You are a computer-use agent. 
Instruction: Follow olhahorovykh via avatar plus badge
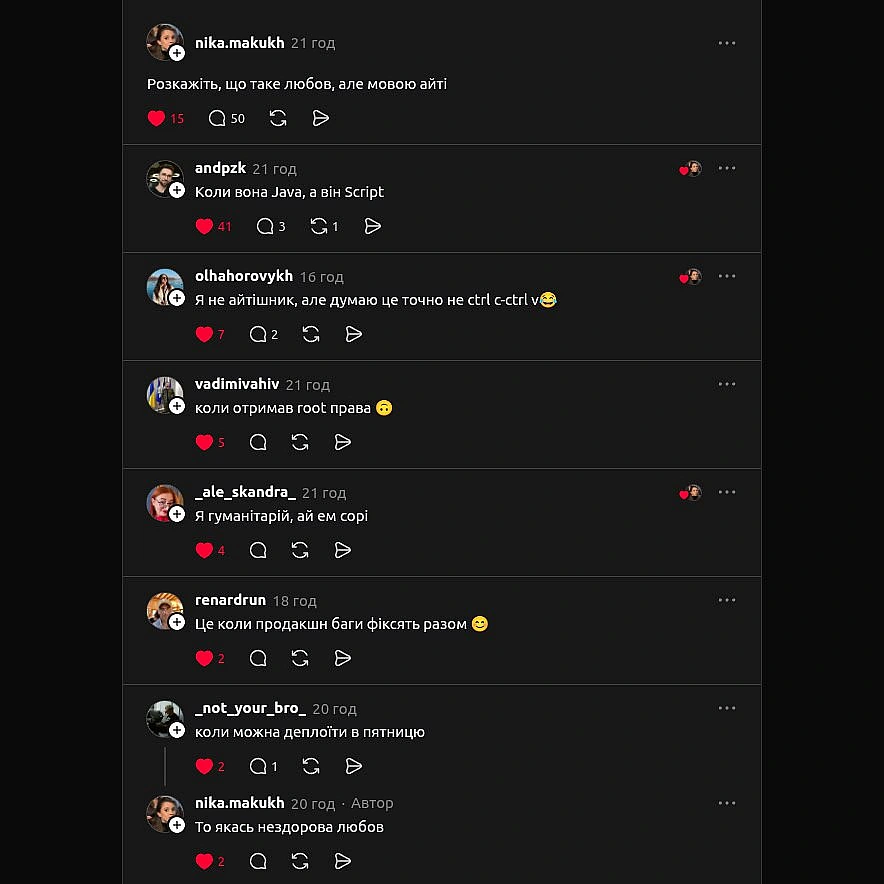177,298
